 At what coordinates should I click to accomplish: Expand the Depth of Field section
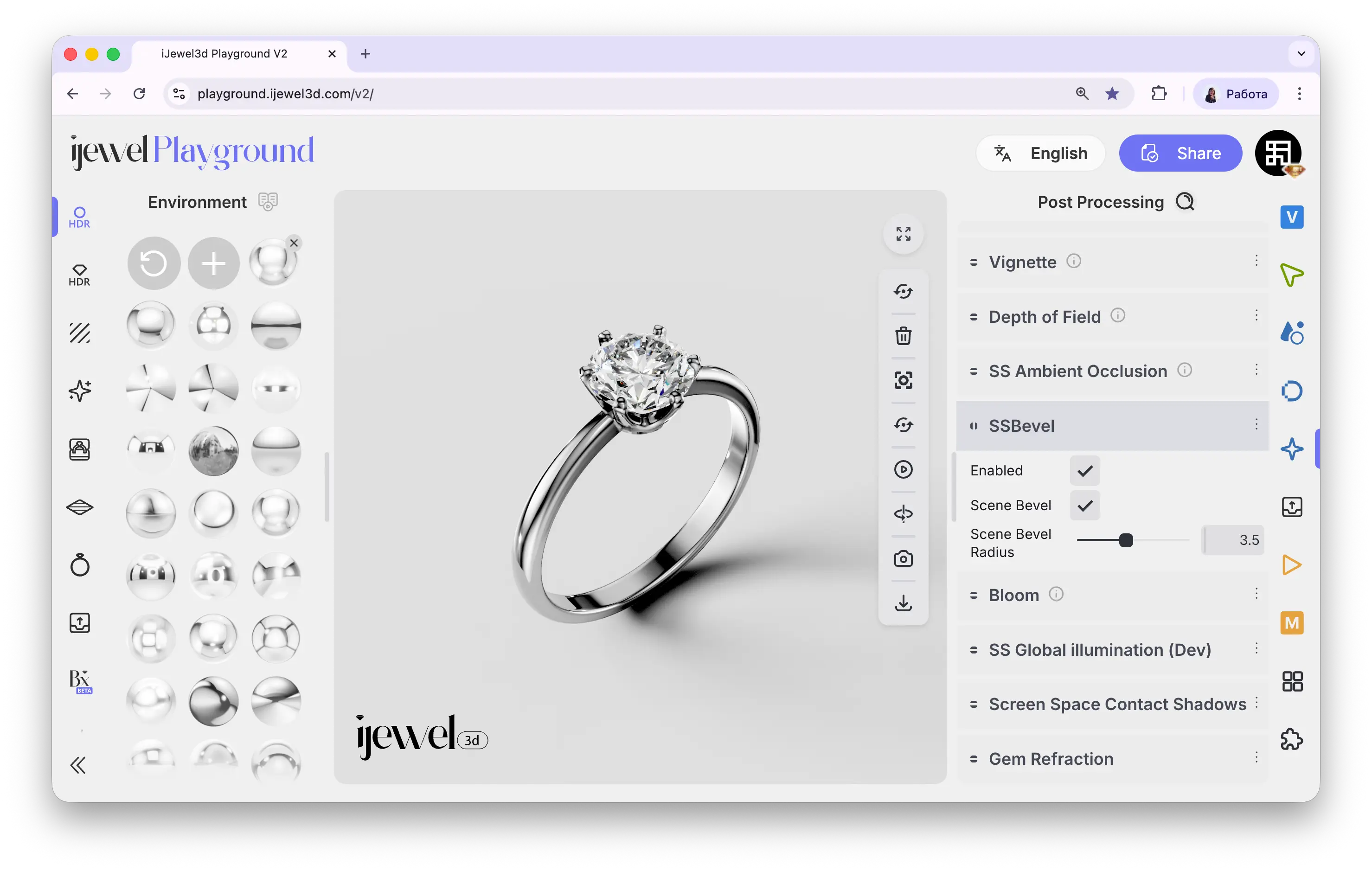(x=1112, y=317)
